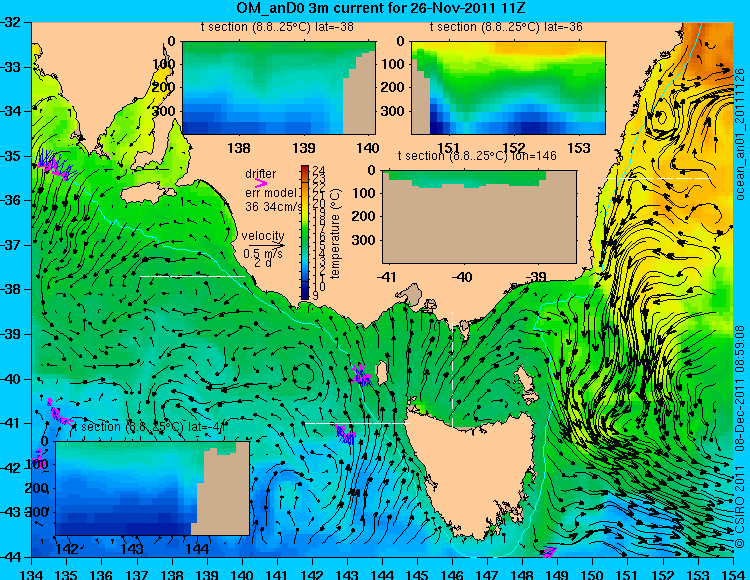Open the 't section lat=-36' inset plot
The width and height of the screenshot is (750, 580).
click(508, 88)
